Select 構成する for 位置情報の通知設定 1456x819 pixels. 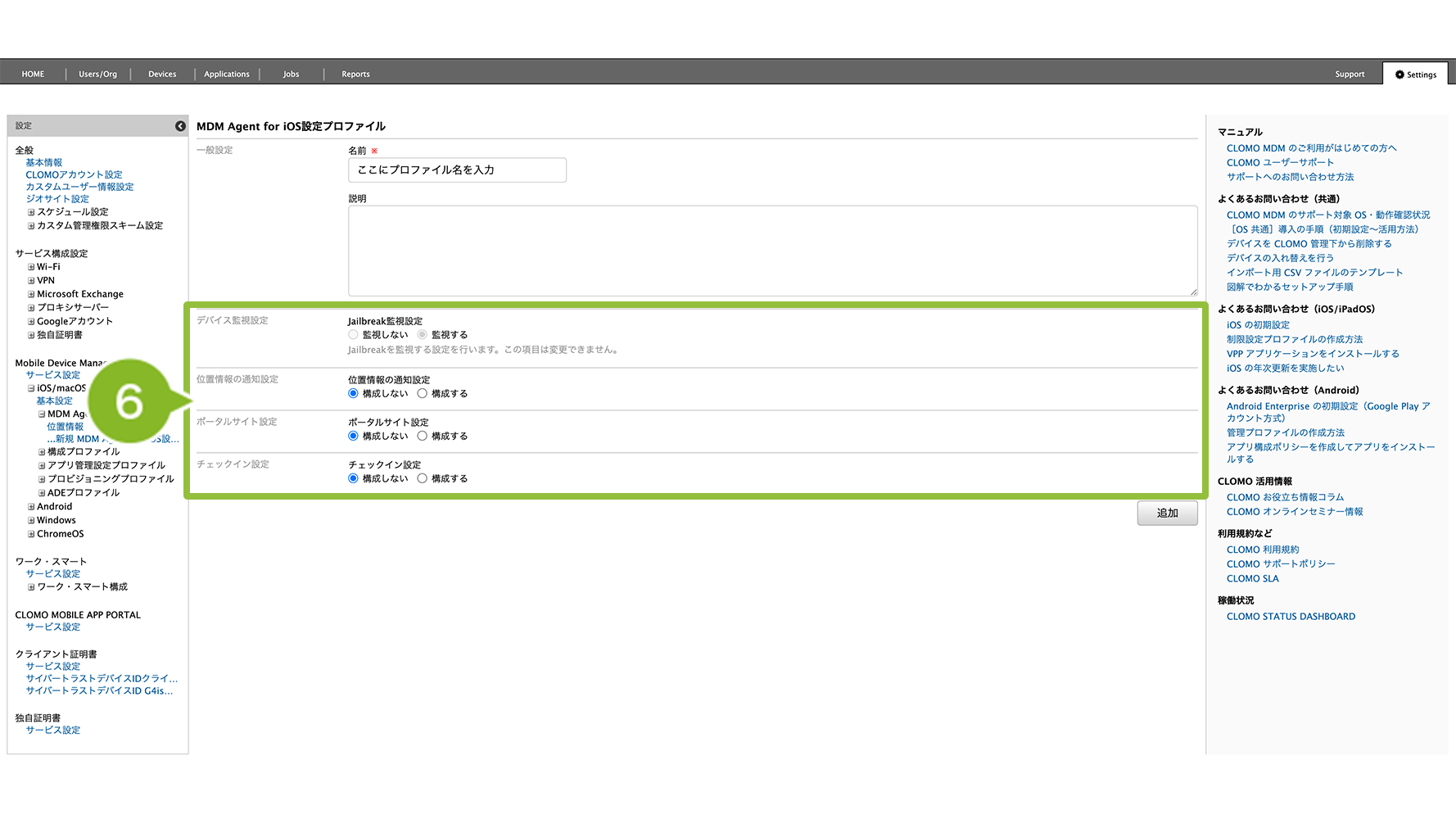pyautogui.click(x=423, y=394)
